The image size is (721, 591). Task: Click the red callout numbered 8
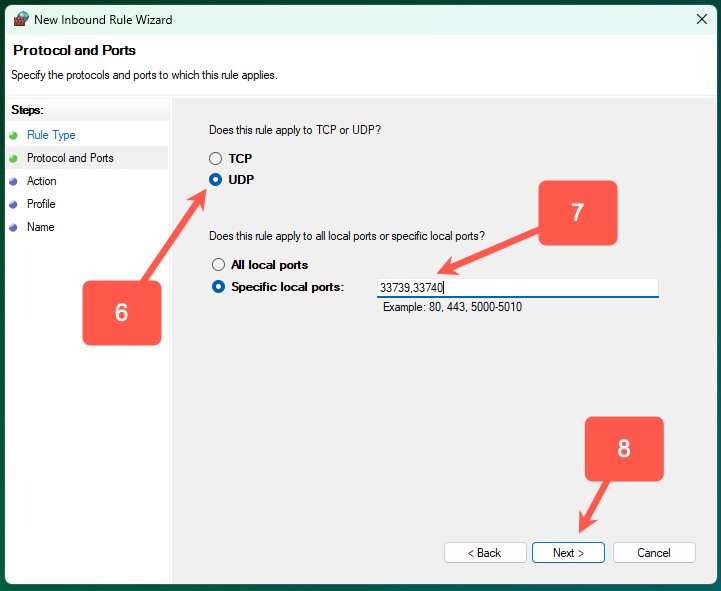click(624, 449)
